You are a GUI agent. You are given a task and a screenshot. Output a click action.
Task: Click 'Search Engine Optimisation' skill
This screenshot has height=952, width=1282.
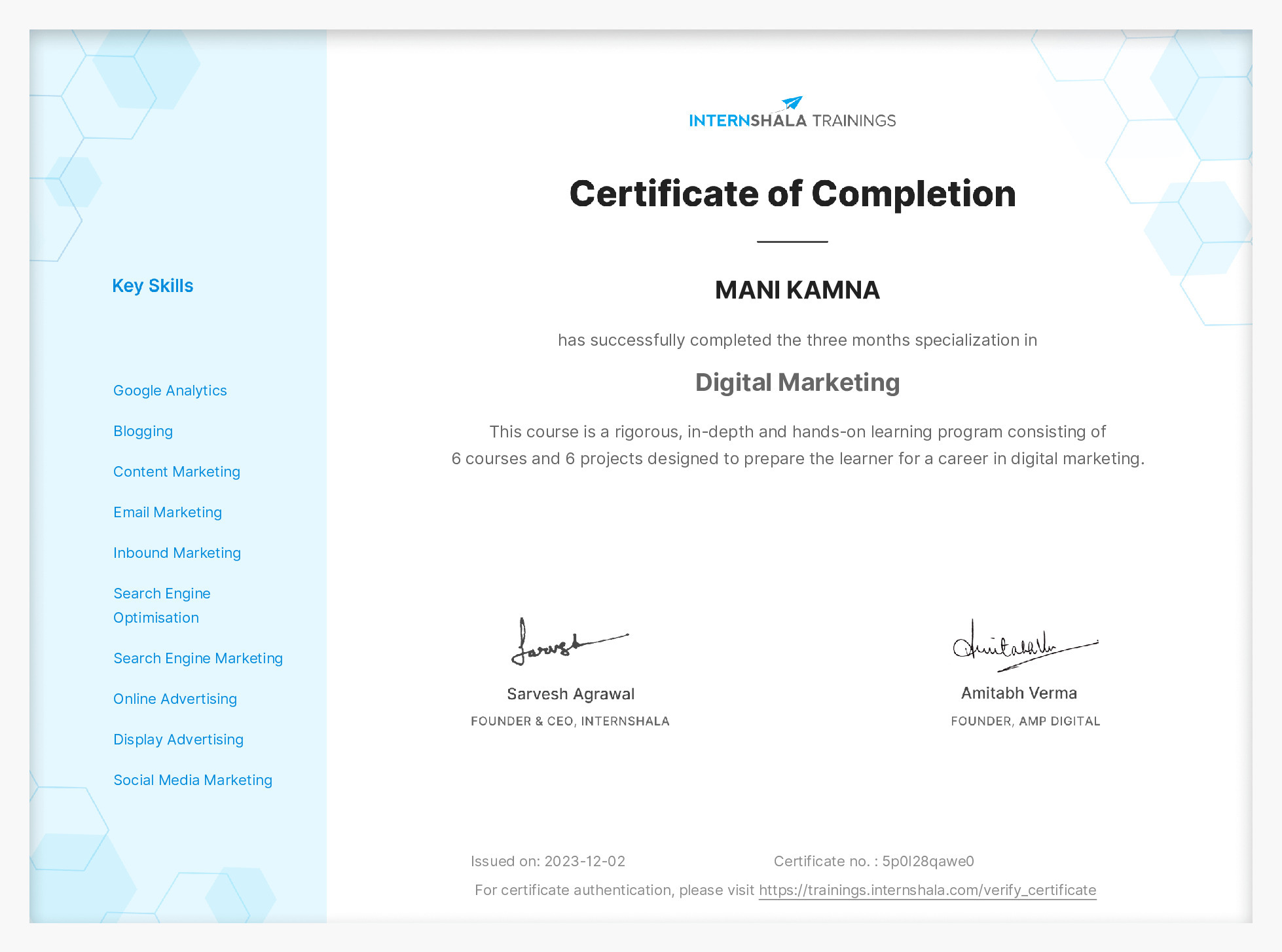(162, 606)
